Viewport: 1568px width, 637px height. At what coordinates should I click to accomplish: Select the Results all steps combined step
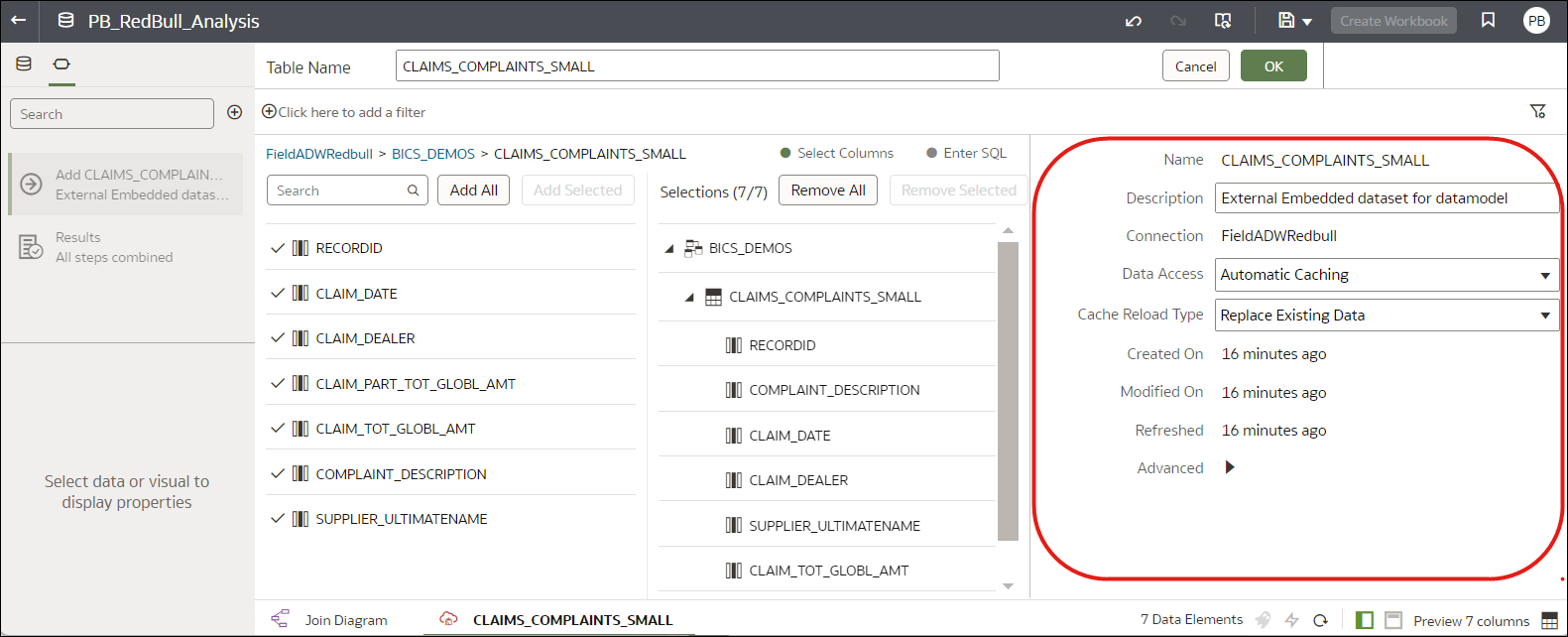pyautogui.click(x=126, y=247)
